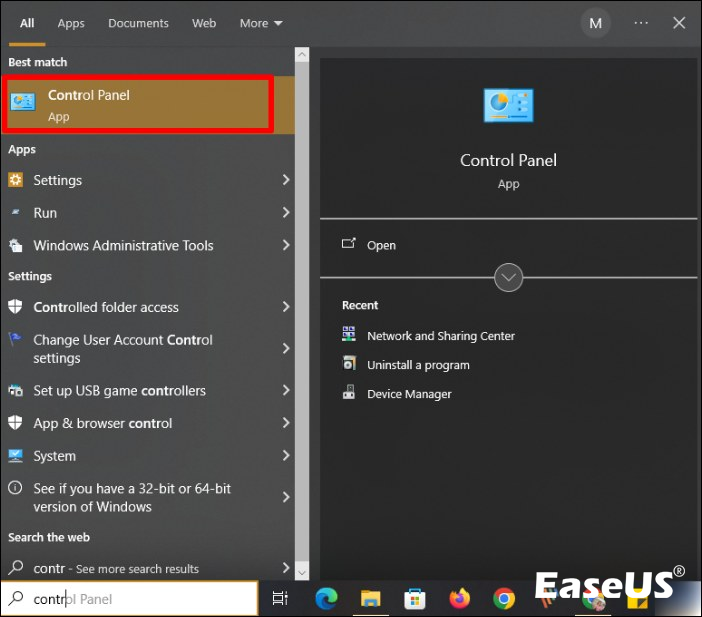Click the large Control Panel icon in preview pane
This screenshot has width=702, height=617.
click(x=508, y=106)
